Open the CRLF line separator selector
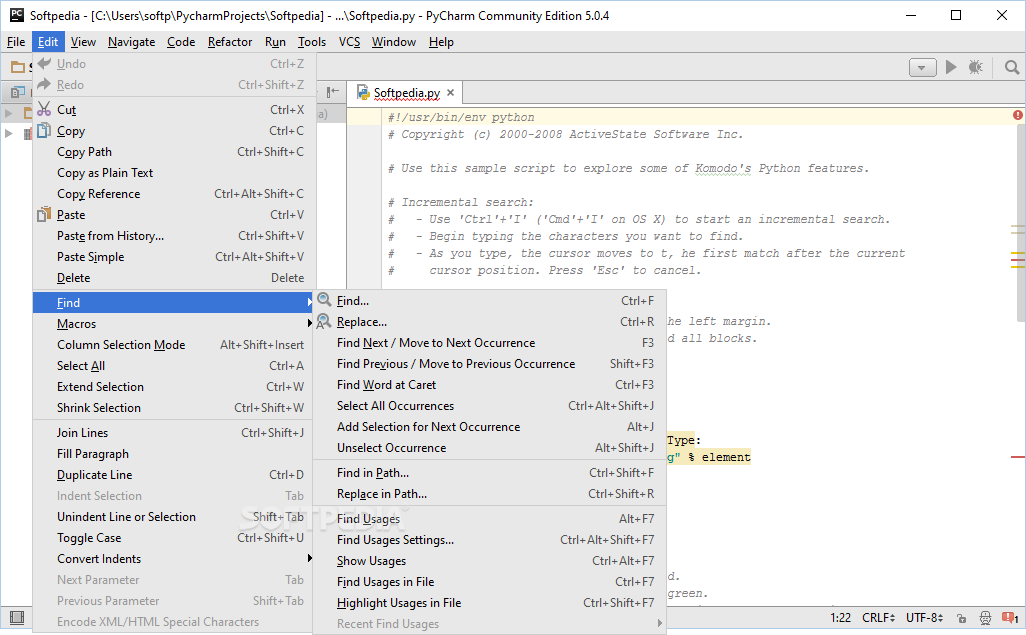Viewport: 1026px width, 635px height. pos(878,618)
